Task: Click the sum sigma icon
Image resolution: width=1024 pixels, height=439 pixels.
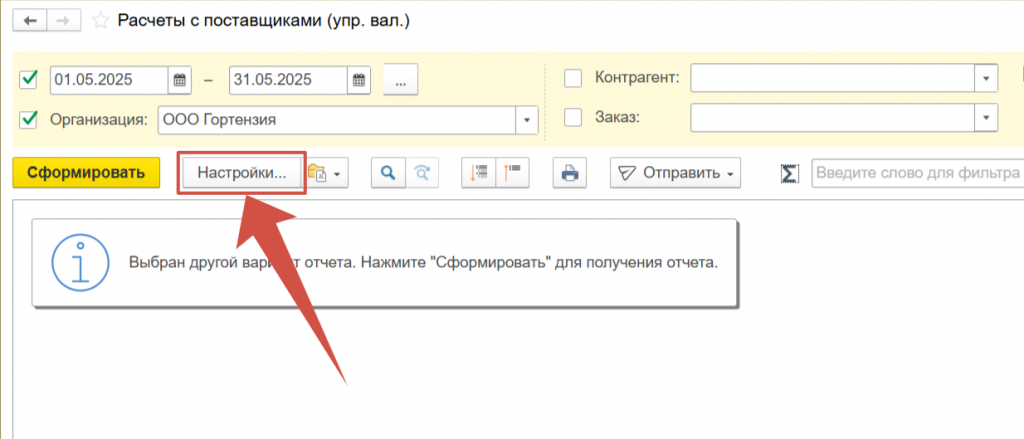Action: pyautogui.click(x=789, y=173)
